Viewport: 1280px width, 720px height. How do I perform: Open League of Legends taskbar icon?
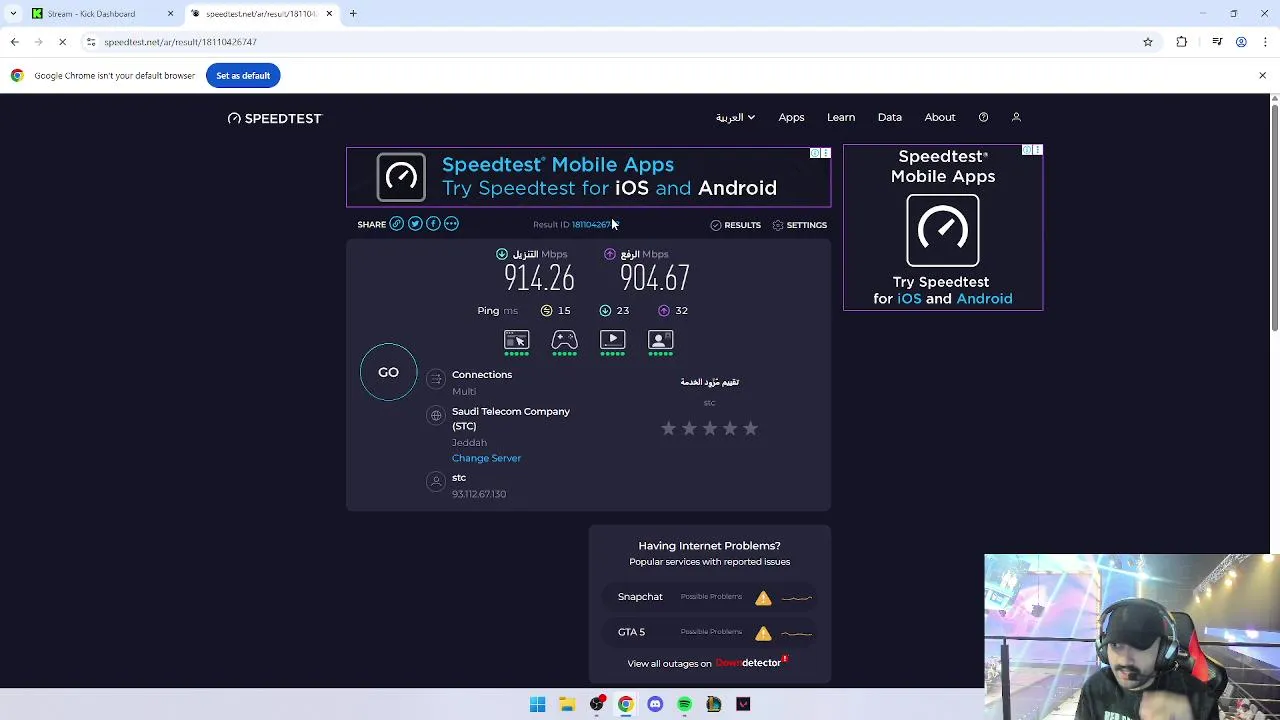coord(713,704)
